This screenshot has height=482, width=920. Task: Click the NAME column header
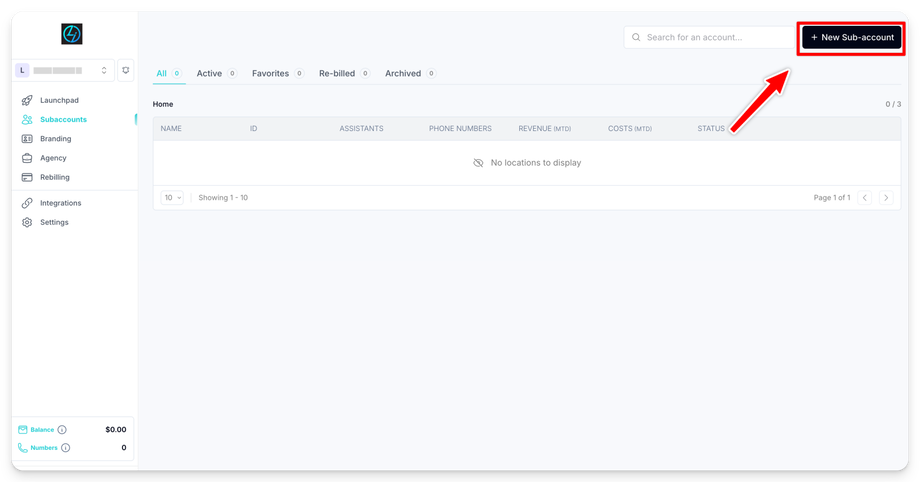point(171,129)
